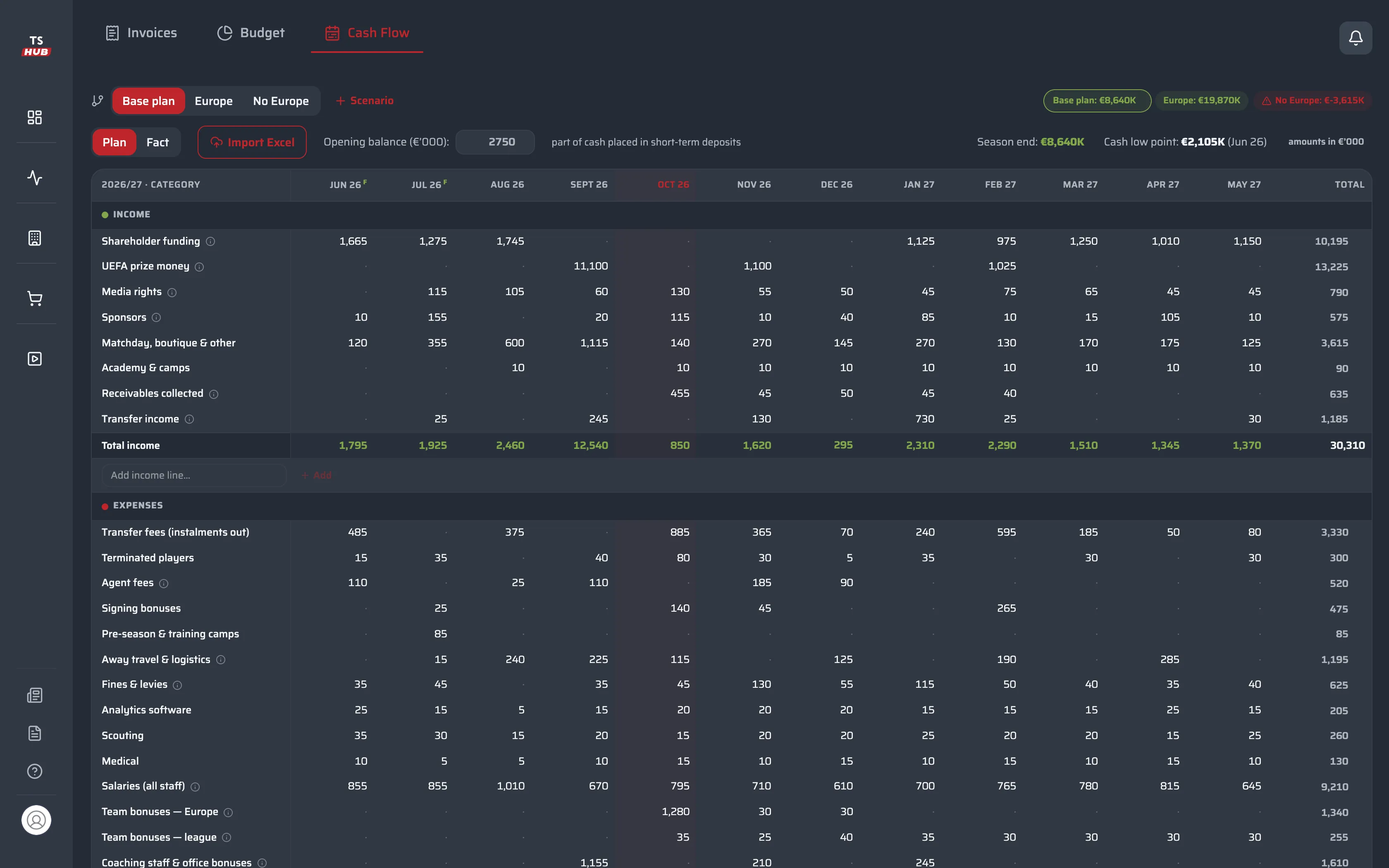Viewport: 1389px width, 868px height.
Task: Select the Cash Flow tab
Action: coord(367,33)
